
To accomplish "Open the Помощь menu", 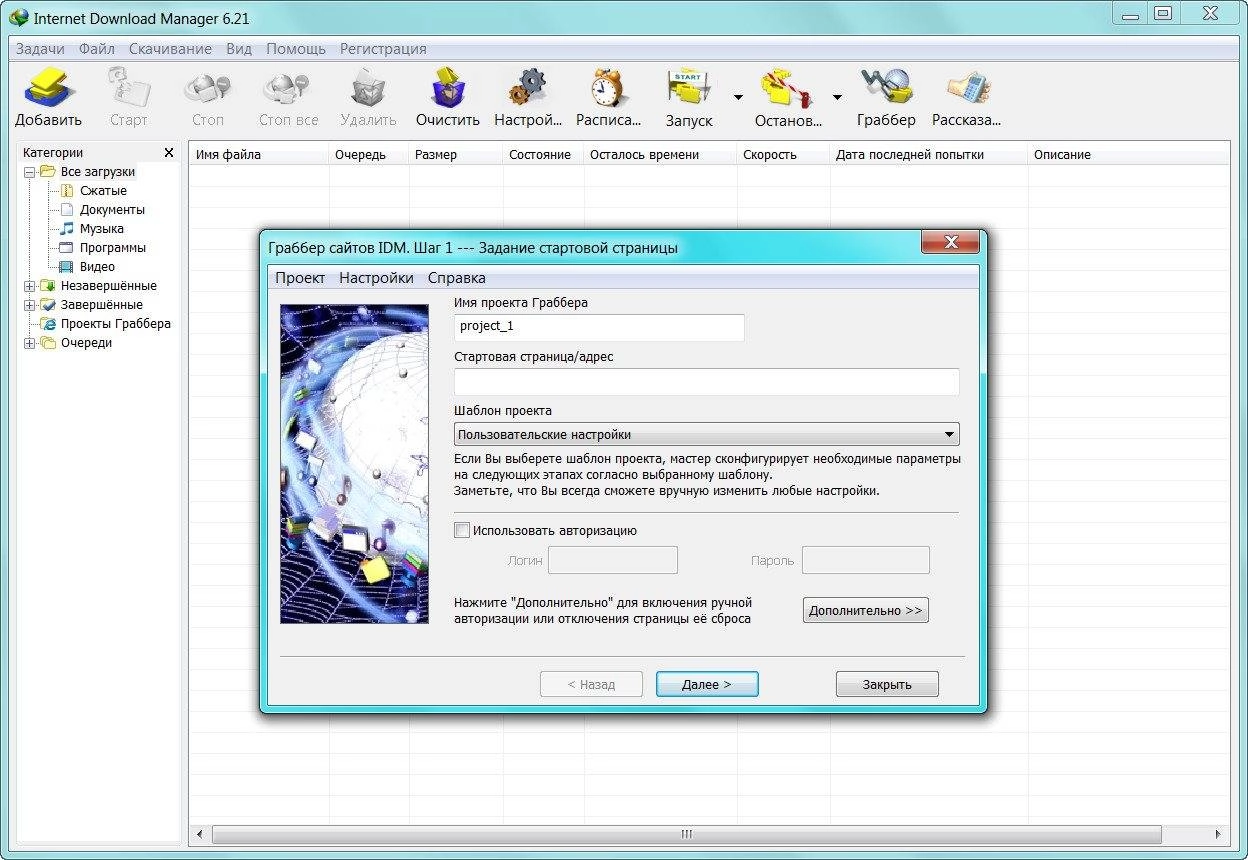I will (296, 49).
